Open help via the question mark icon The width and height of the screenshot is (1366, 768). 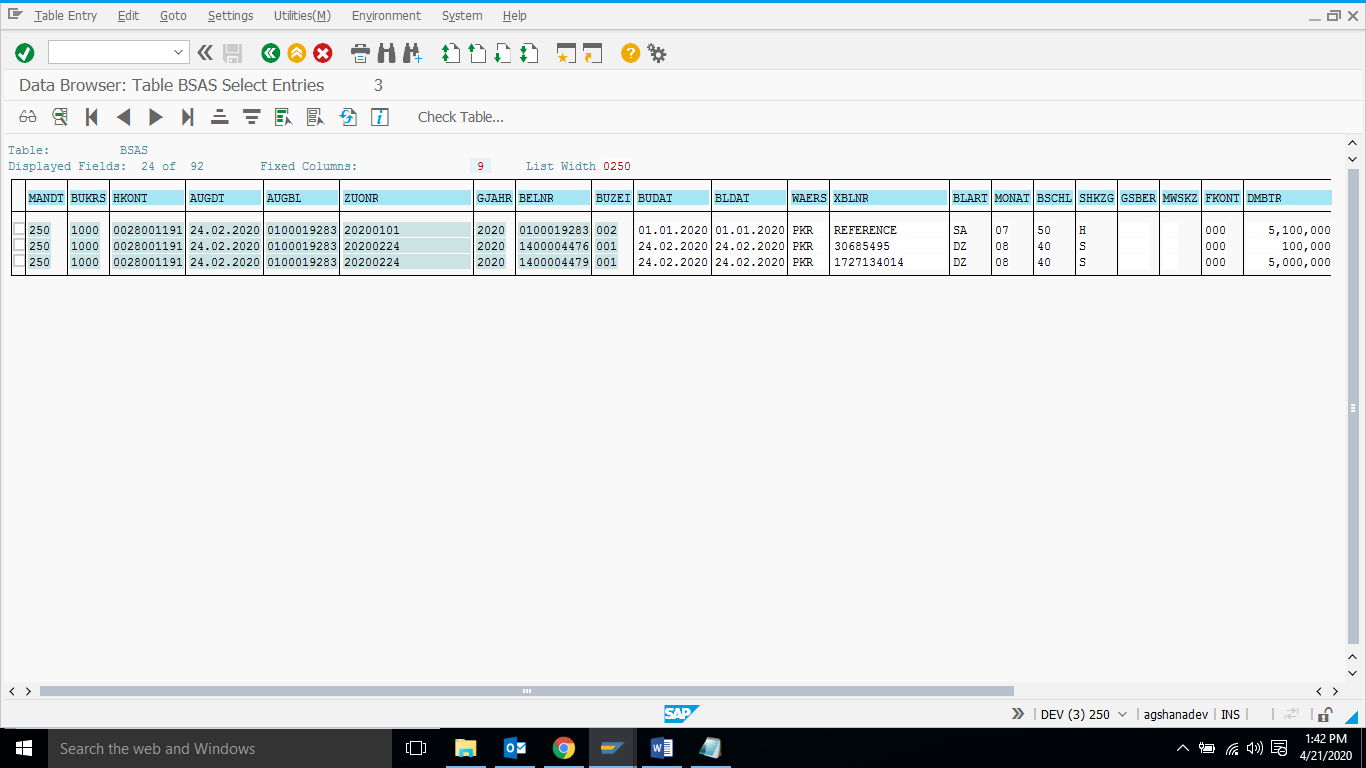click(629, 53)
